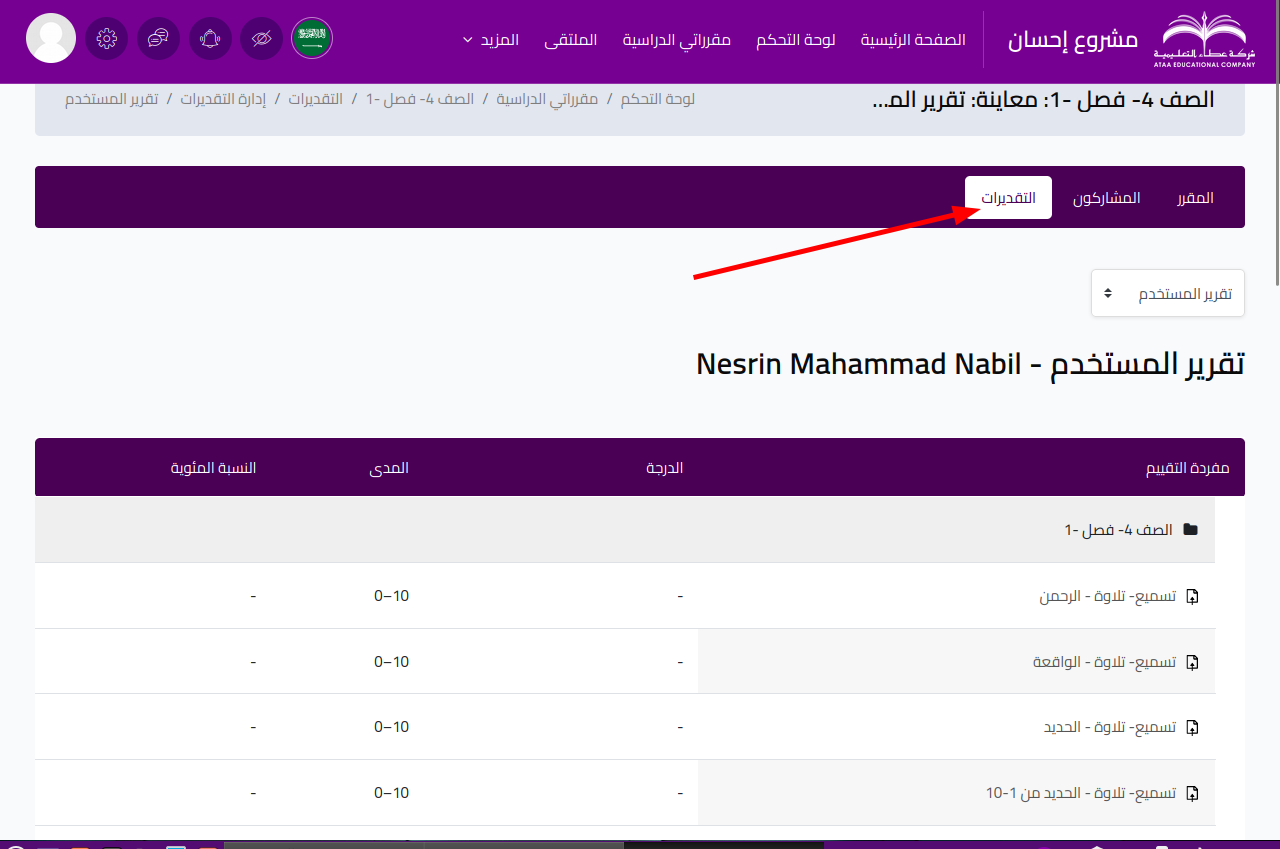This screenshot has height=849, width=1280.
Task: Open the user profile avatar menu
Action: pos(50,39)
